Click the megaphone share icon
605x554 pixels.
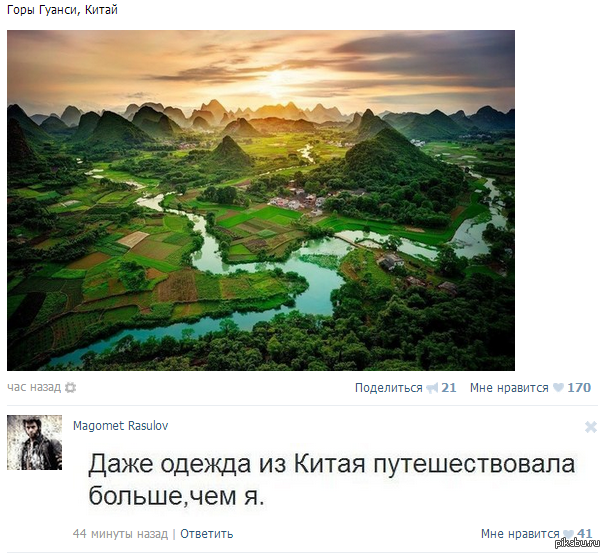coord(432,388)
